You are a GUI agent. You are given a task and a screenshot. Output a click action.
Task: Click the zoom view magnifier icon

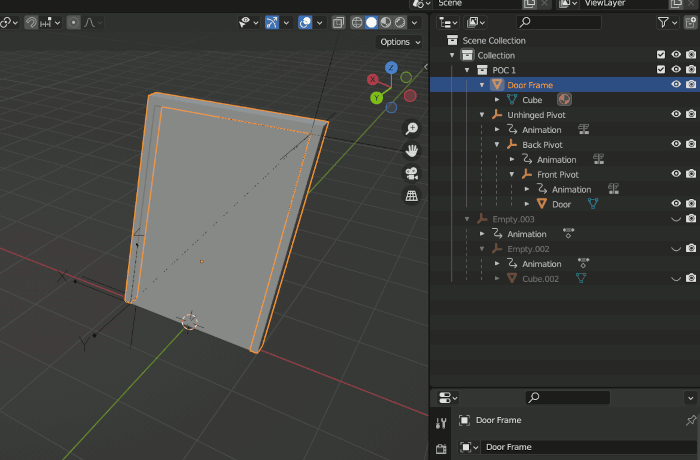click(412, 129)
